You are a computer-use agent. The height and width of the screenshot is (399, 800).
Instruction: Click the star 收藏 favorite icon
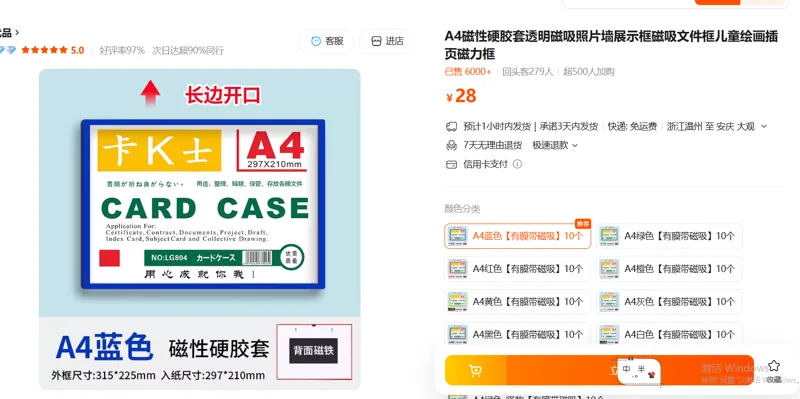tap(774, 366)
